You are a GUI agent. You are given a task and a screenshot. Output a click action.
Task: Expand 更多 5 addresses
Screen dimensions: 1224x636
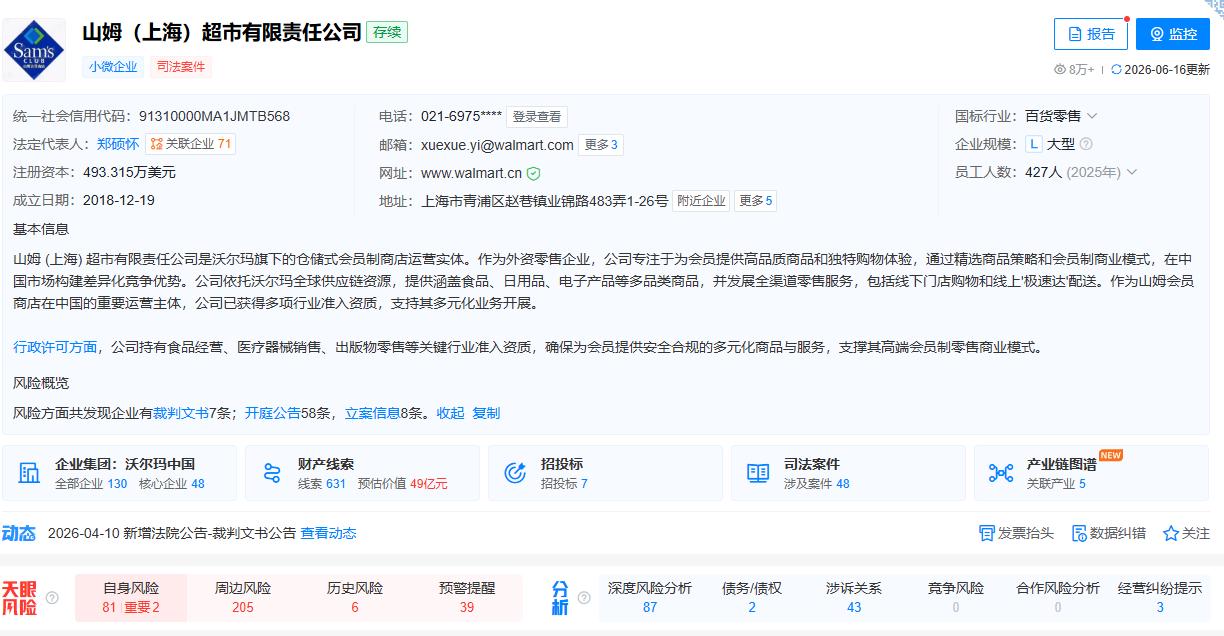point(755,201)
